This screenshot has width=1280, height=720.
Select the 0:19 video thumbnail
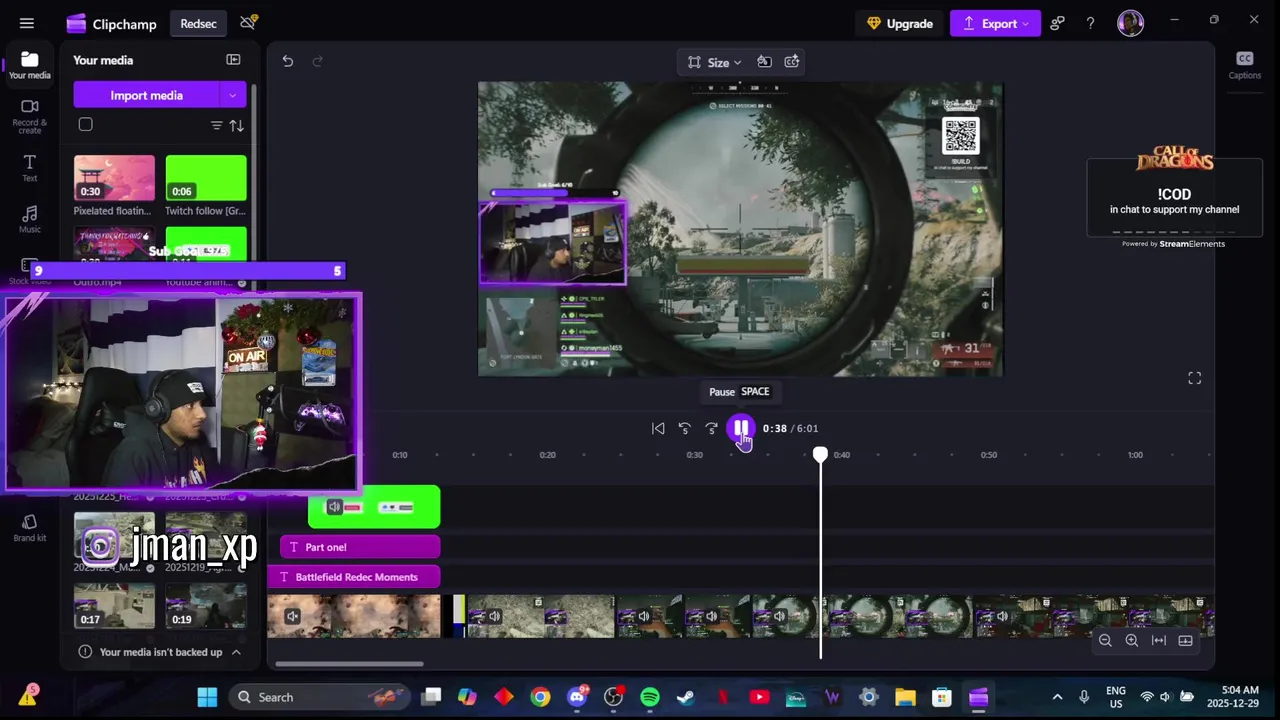tap(205, 605)
